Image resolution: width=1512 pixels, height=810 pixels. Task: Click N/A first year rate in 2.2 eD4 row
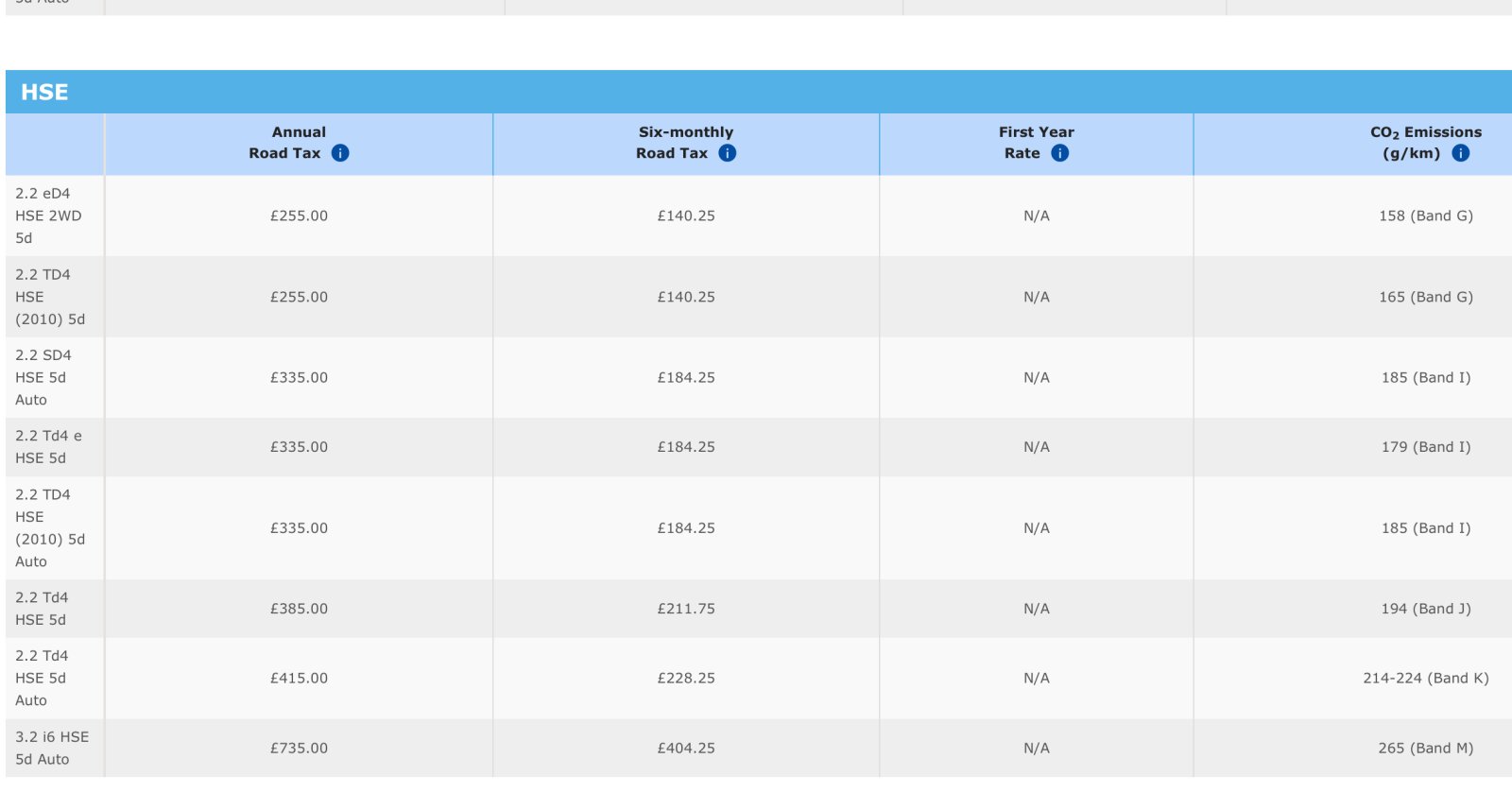coord(1037,215)
